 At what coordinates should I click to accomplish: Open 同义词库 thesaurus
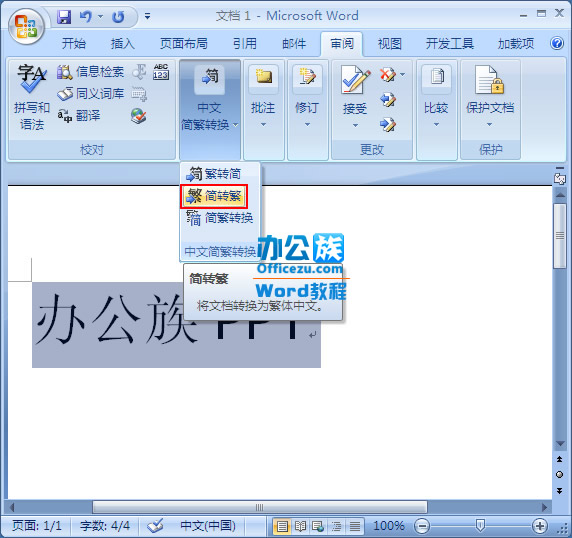pyautogui.click(x=90, y=94)
